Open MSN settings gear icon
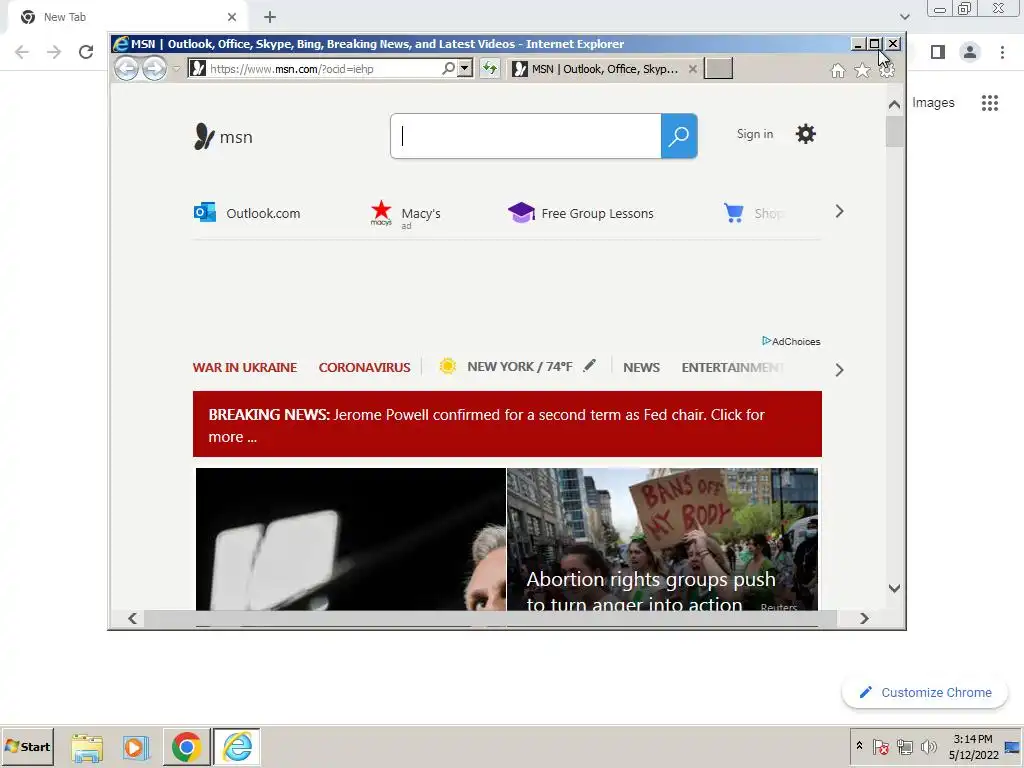The width and height of the screenshot is (1024, 768). click(805, 134)
